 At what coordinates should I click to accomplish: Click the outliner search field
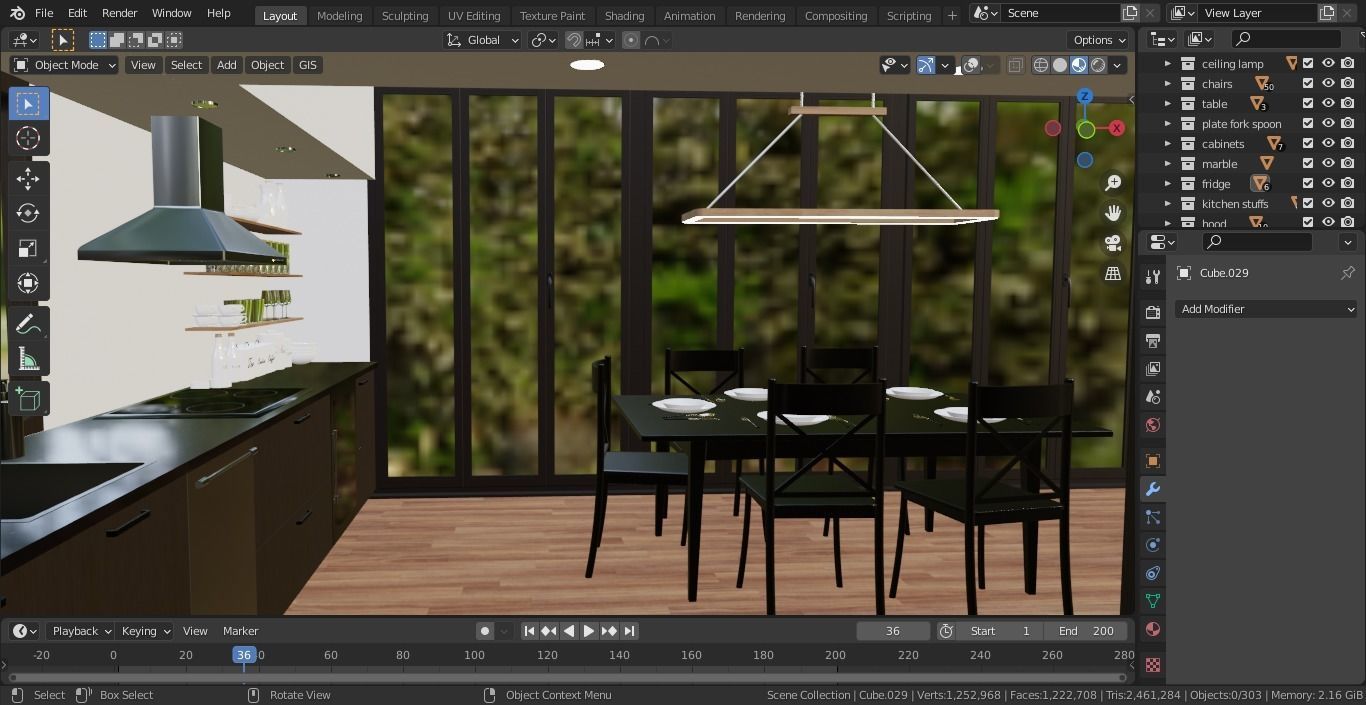pyautogui.click(x=1286, y=39)
